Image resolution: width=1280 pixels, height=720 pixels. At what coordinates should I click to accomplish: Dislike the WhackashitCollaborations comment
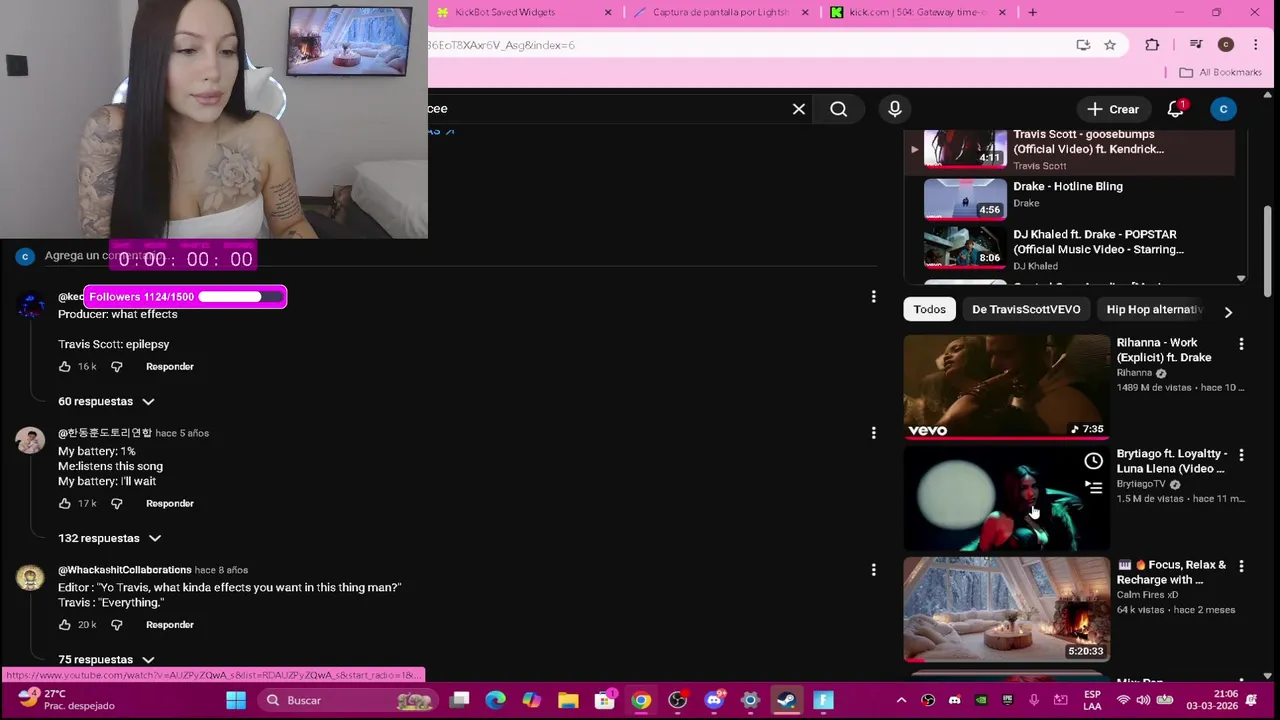116,625
